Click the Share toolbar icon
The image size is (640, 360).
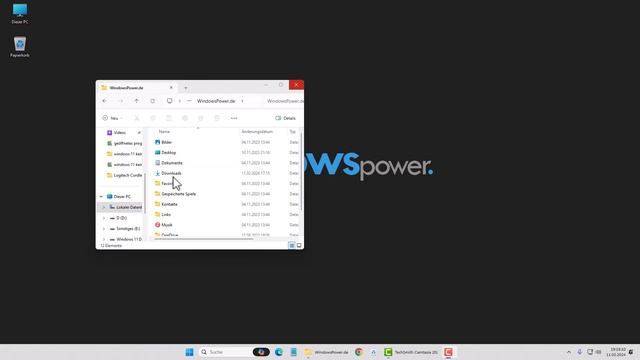(x=200, y=118)
